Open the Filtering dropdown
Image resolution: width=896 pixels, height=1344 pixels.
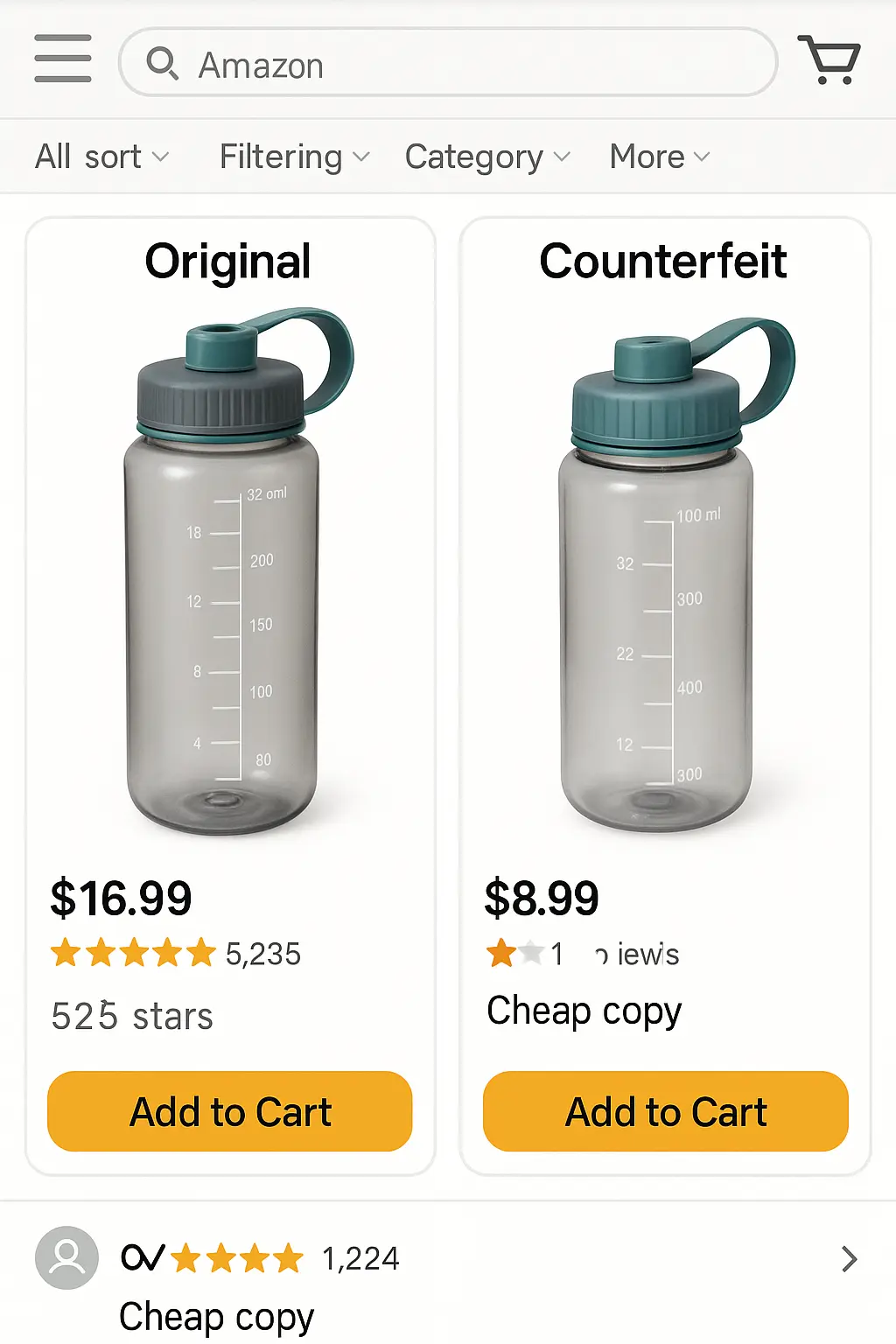(294, 157)
